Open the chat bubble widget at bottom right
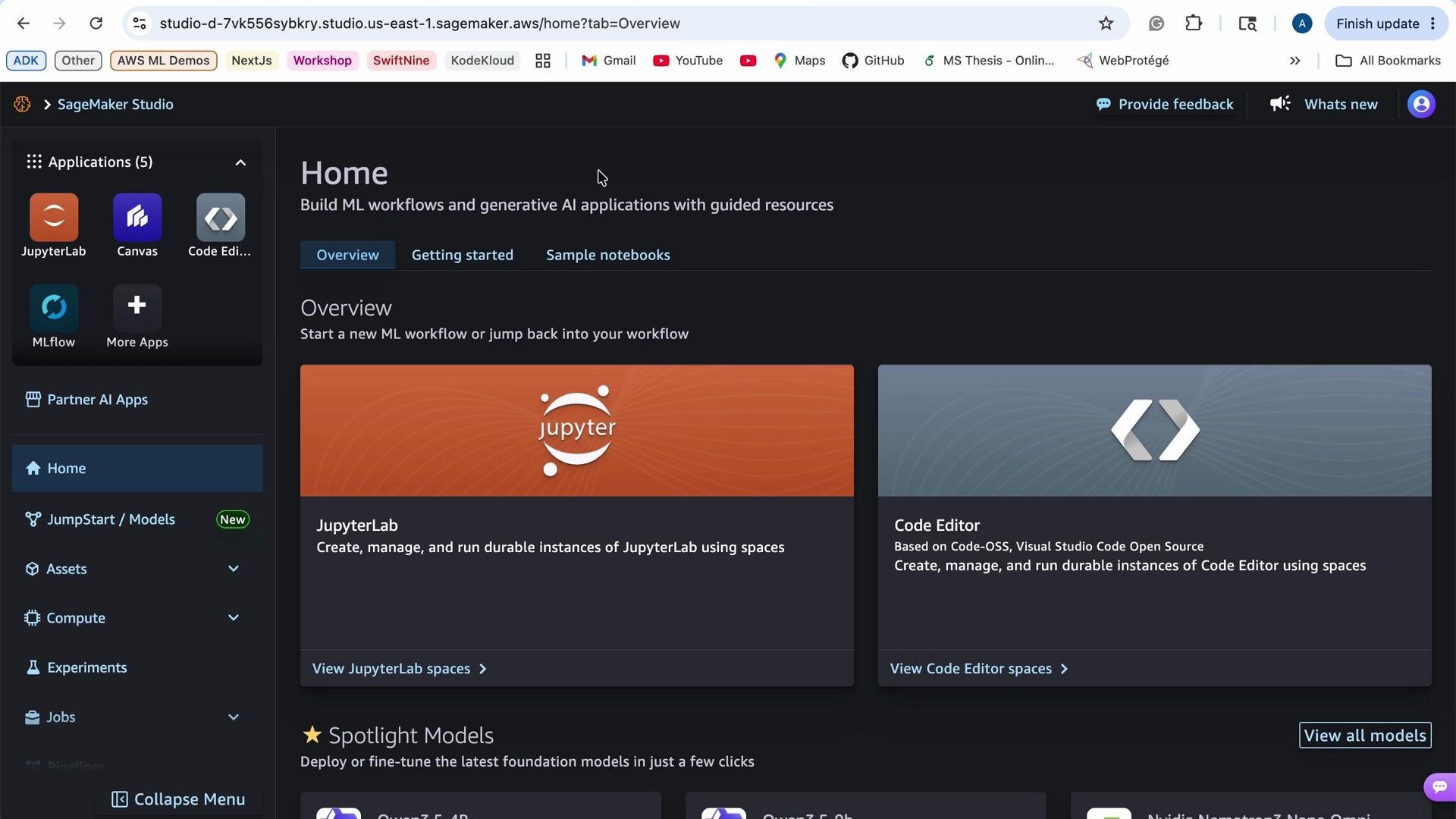The height and width of the screenshot is (819, 1456). click(x=1440, y=786)
